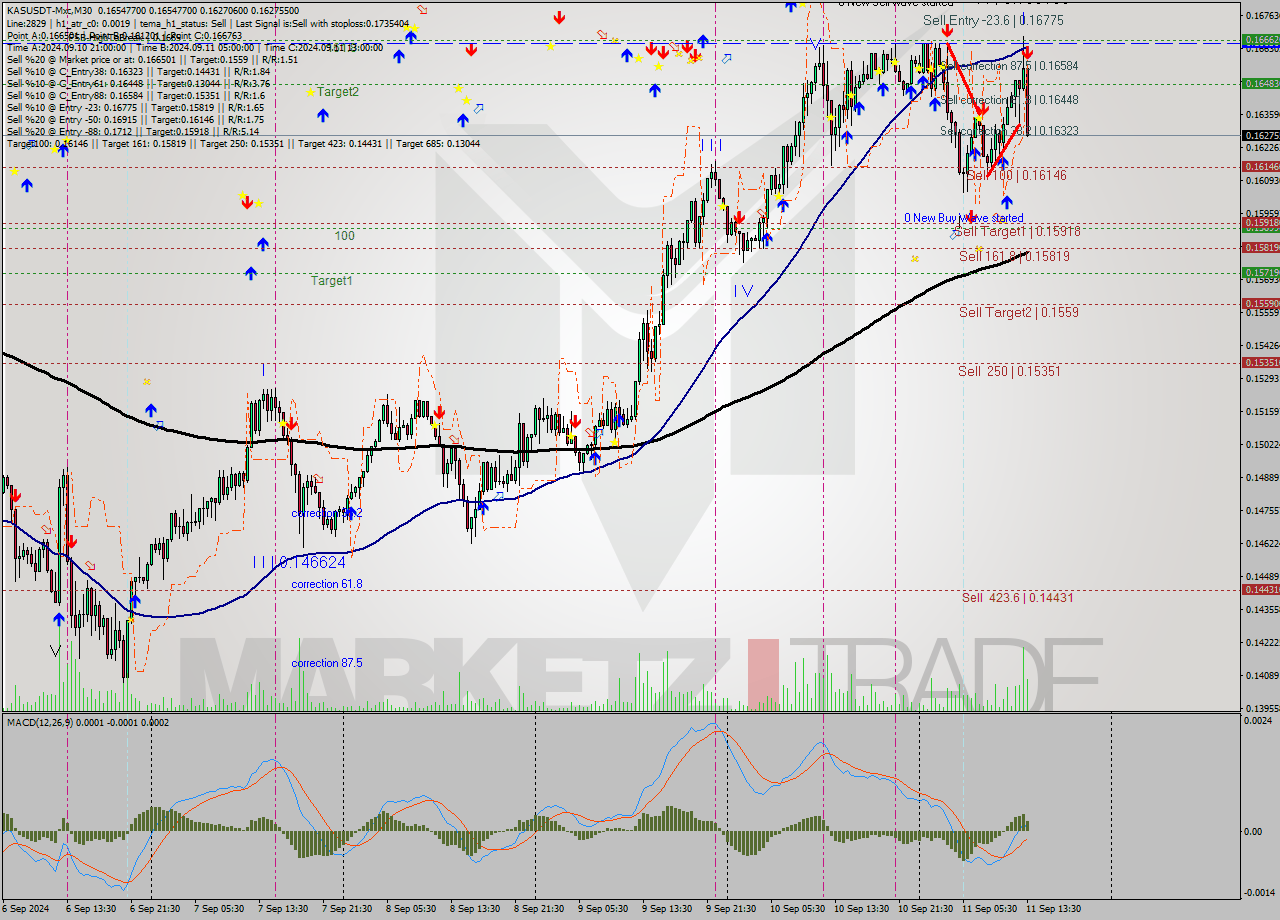Viewport: 1280px width, 920px height.
Task: Click the green 0.16483 price axis tag
Action: point(1259,83)
